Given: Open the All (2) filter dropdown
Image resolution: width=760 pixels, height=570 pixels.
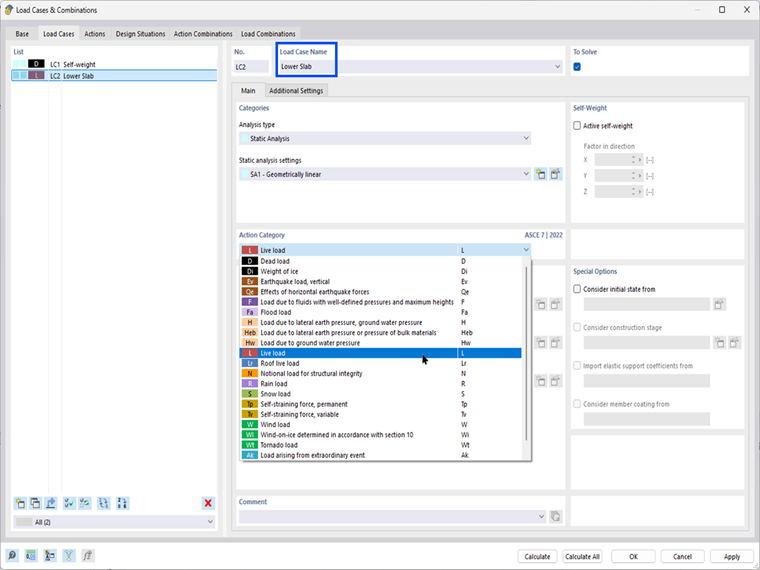Looking at the screenshot, I should [210, 522].
